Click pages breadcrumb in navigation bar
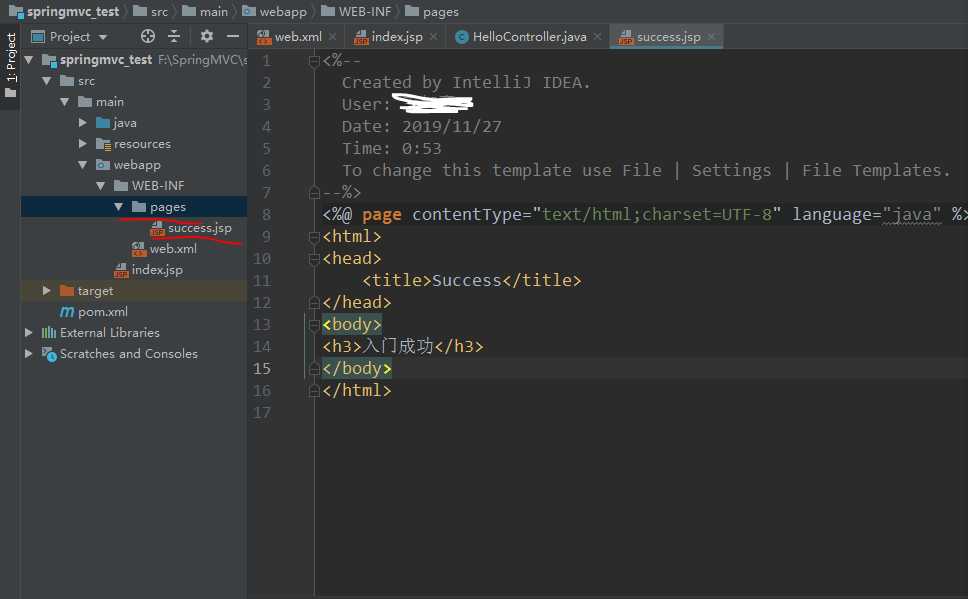The width and height of the screenshot is (968, 599). pyautogui.click(x=432, y=11)
